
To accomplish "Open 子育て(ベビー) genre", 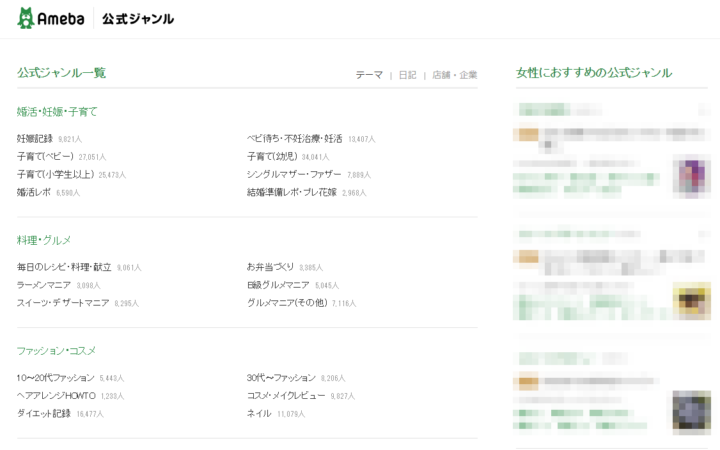I will (x=45, y=156).
